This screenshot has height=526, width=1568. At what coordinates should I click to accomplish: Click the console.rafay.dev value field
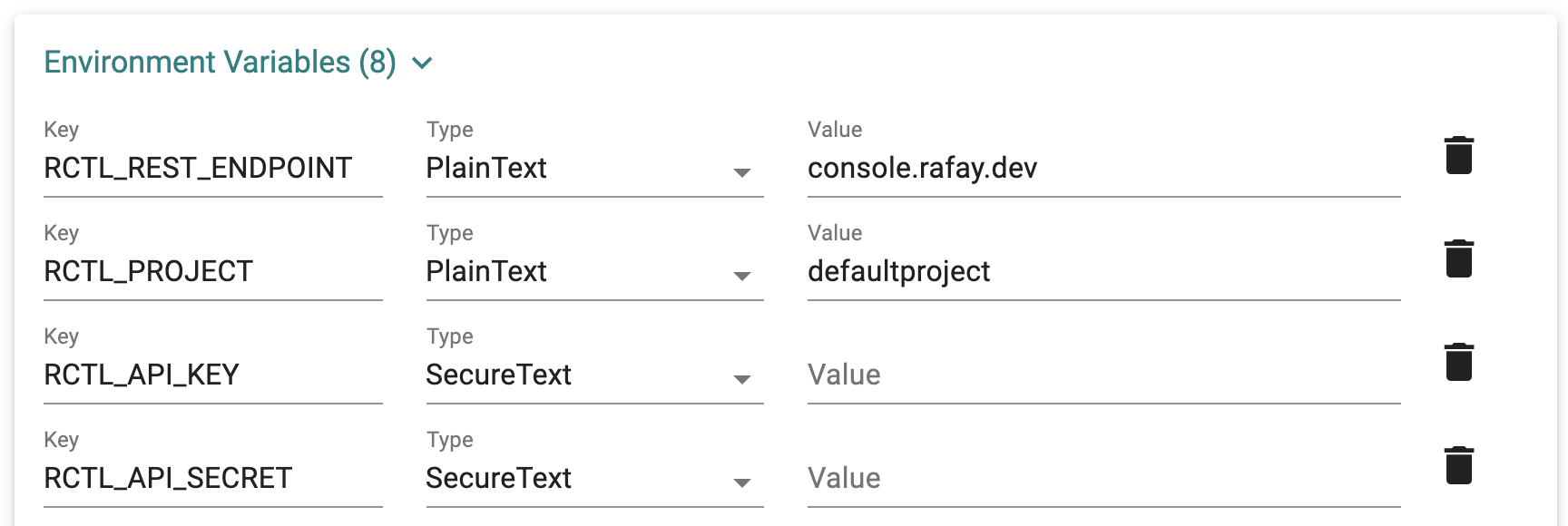click(x=1103, y=169)
